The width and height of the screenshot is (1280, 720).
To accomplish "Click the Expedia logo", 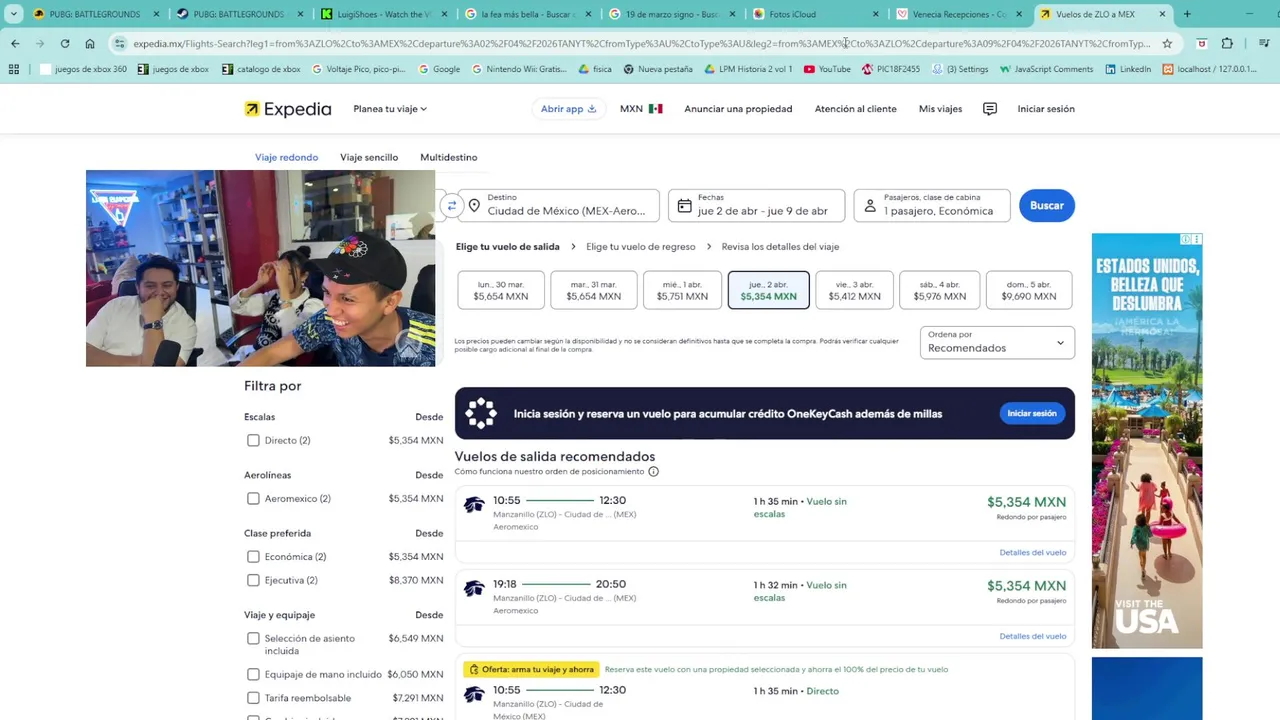I will (x=288, y=109).
